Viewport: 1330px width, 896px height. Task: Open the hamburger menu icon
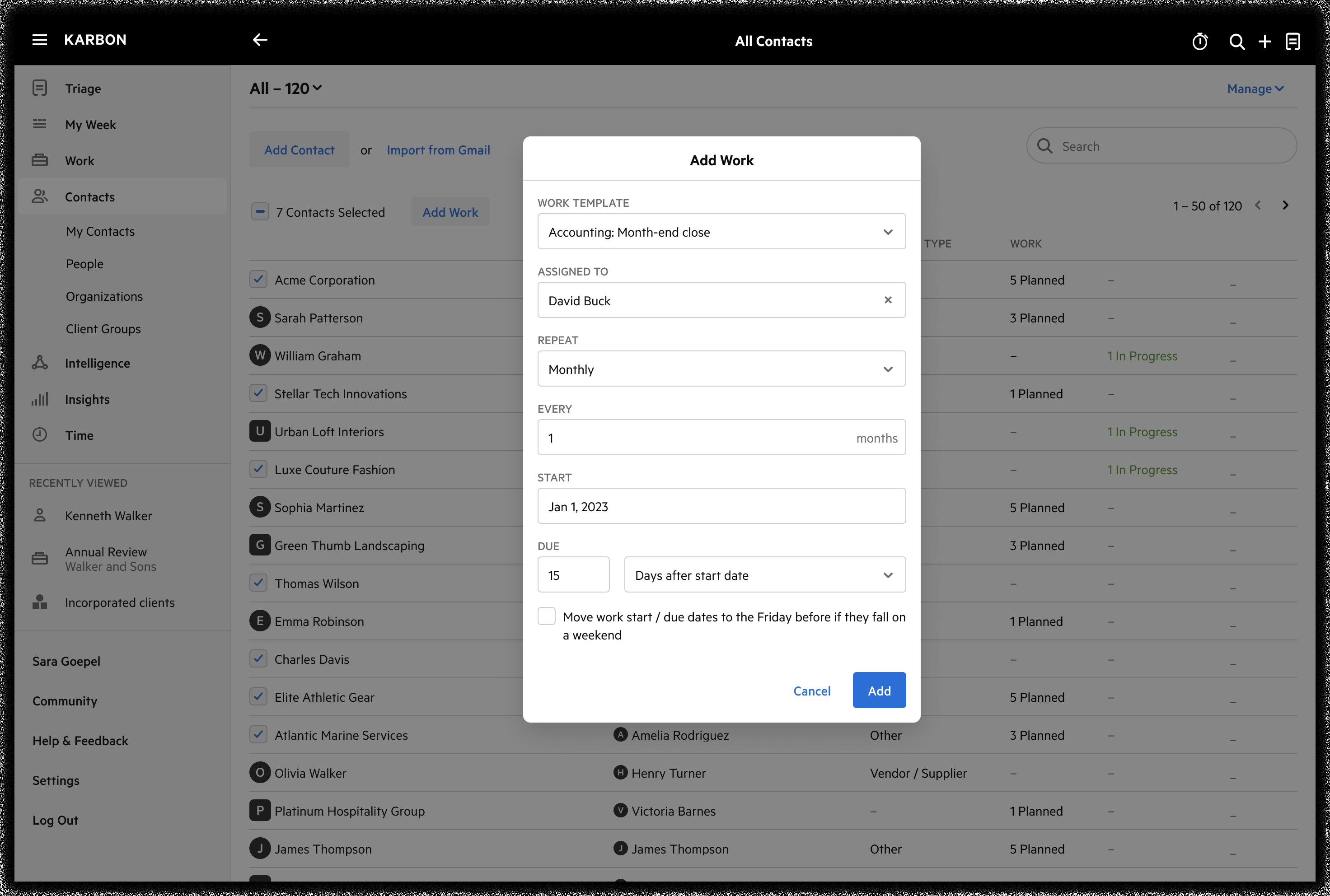coord(39,40)
